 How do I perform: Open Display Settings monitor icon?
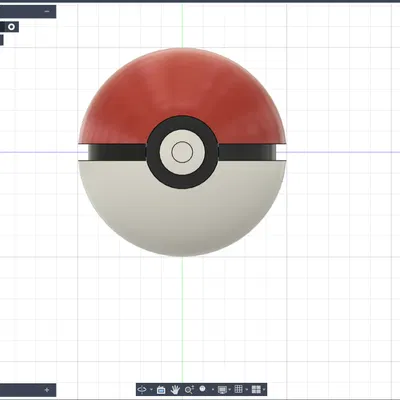coord(222,390)
